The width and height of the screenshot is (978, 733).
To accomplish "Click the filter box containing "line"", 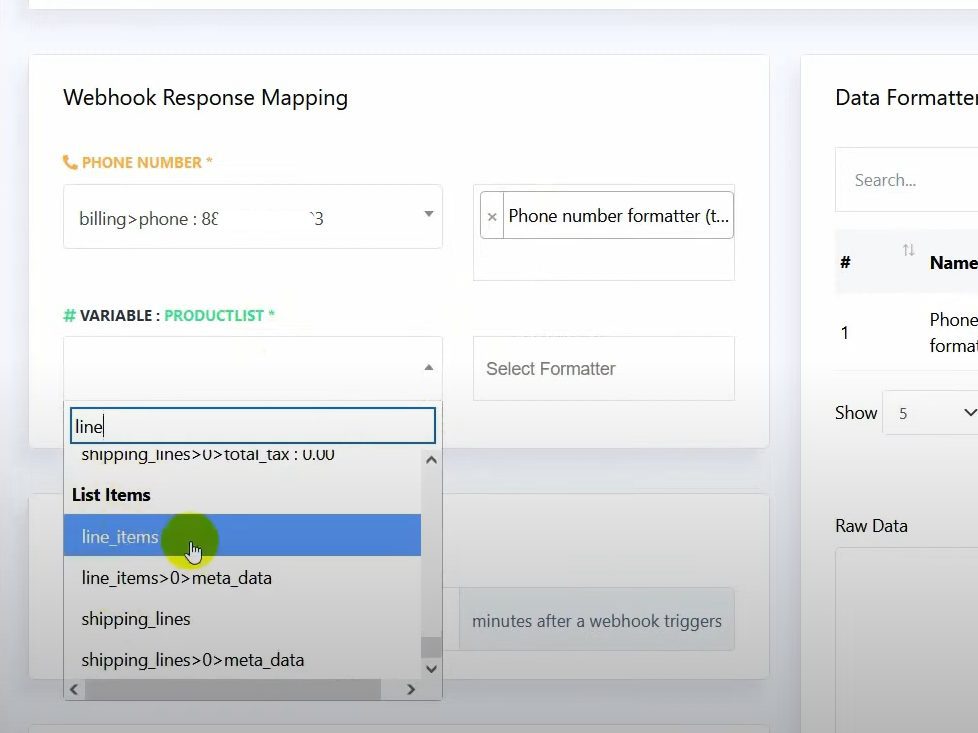I will (252, 426).
